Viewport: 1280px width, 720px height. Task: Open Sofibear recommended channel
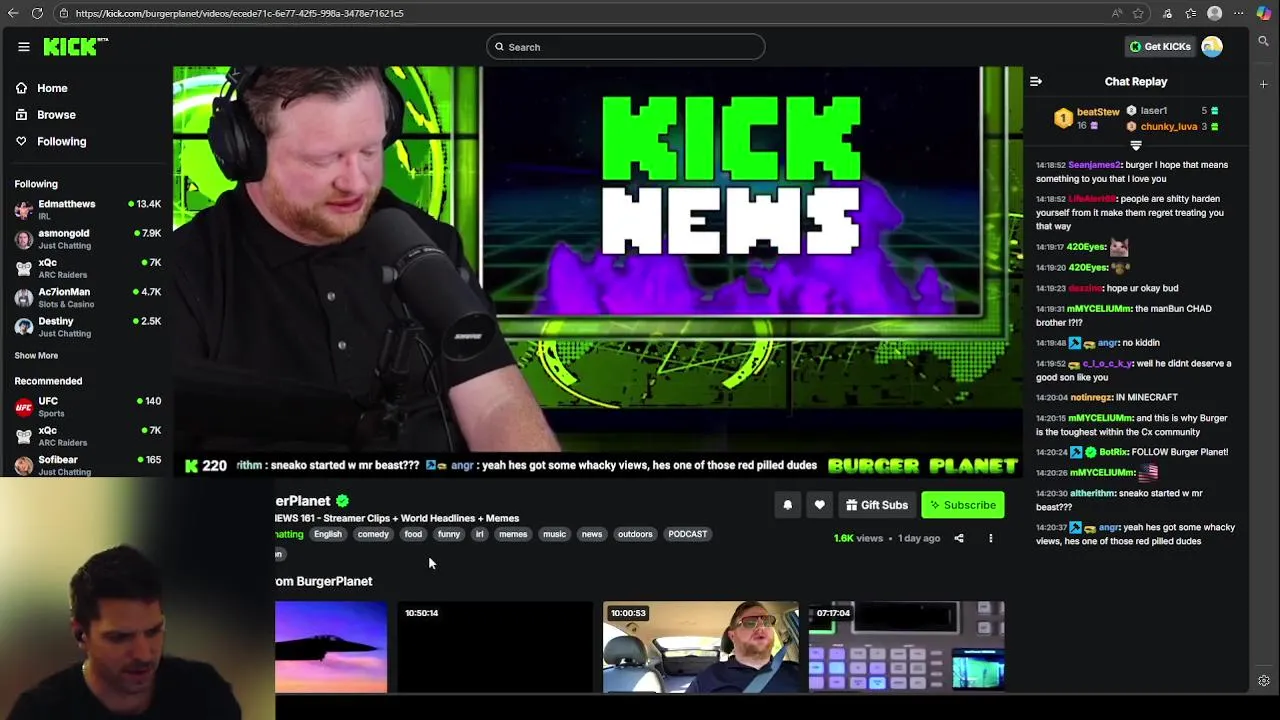(x=87, y=465)
